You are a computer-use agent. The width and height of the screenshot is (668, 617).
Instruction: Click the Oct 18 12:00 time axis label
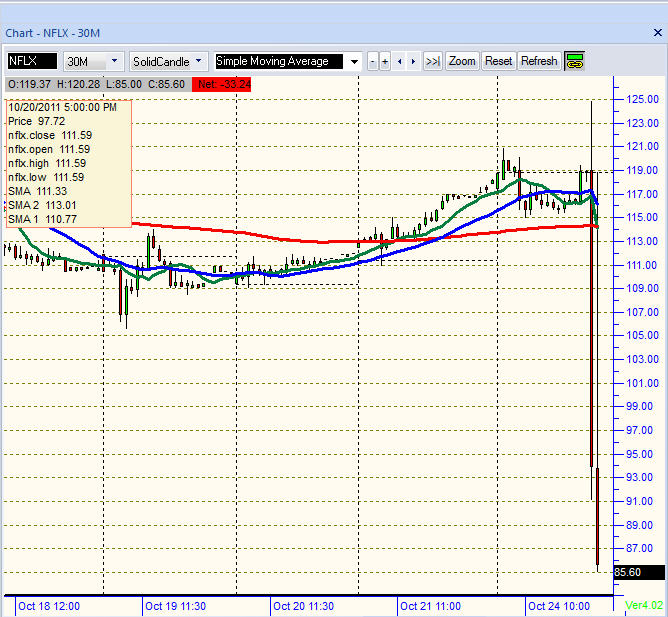click(x=49, y=606)
